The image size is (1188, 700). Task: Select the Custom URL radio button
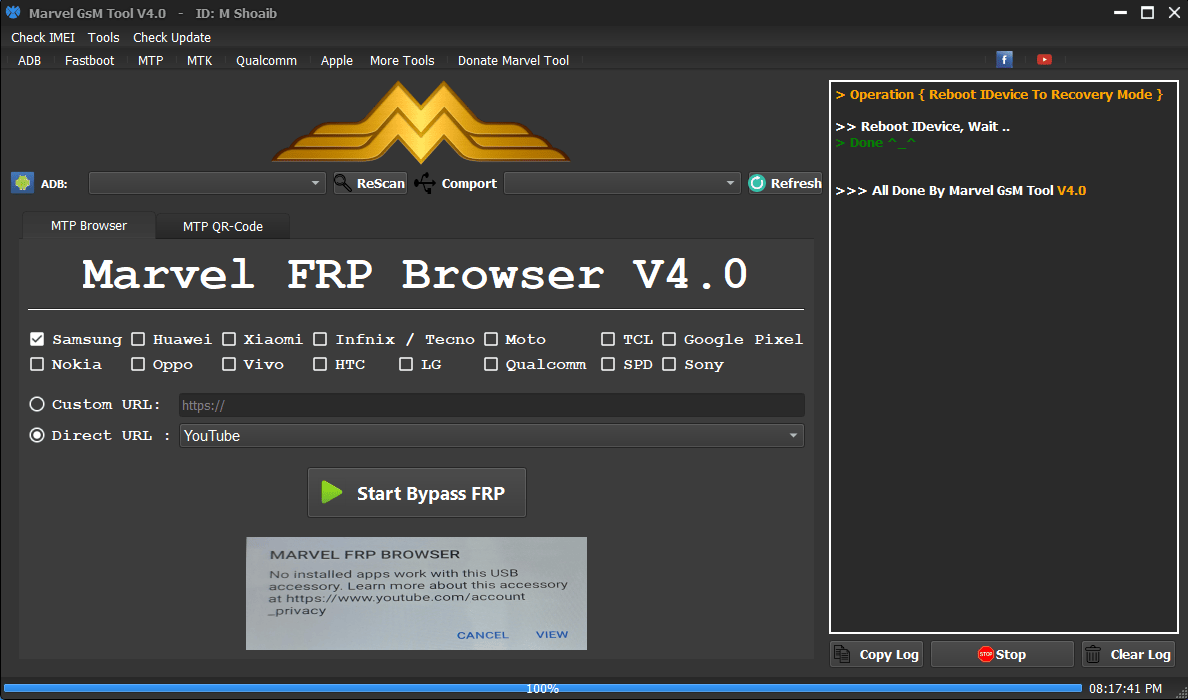tap(36, 404)
